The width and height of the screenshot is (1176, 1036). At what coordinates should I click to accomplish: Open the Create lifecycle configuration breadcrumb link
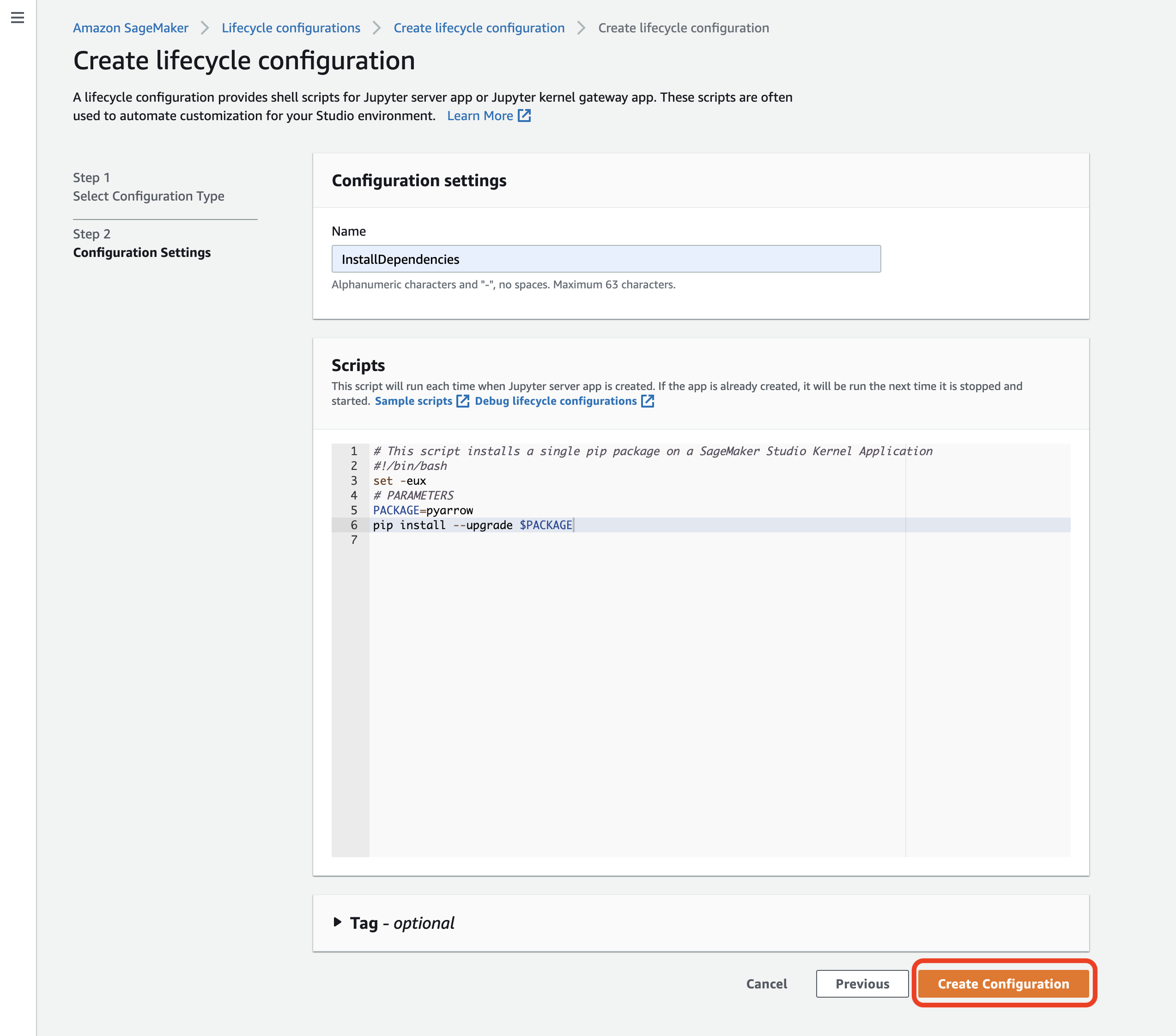[479, 28]
